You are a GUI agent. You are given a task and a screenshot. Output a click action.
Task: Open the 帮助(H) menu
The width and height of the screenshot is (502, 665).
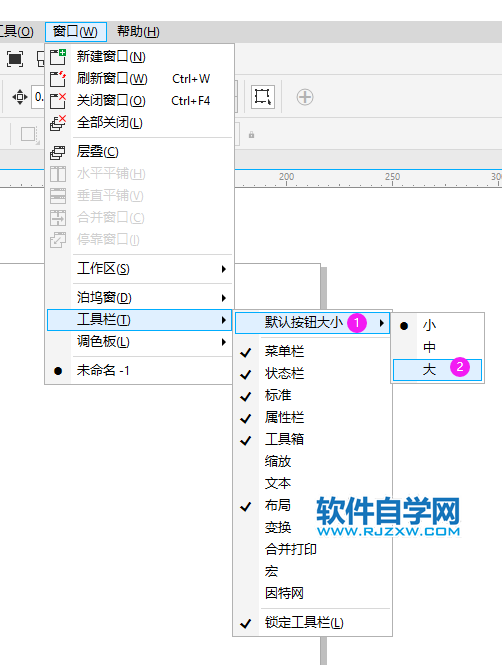tap(138, 31)
